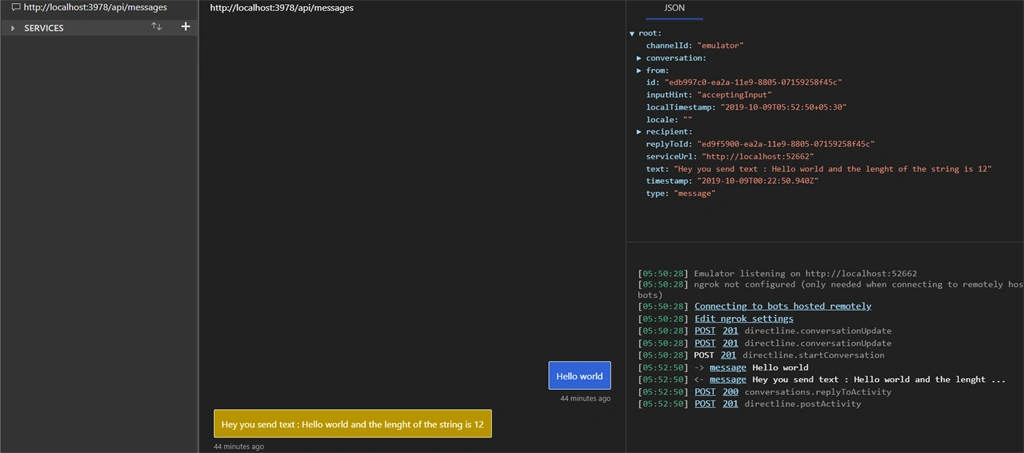Open Connecting to bots hosted remotely link
1024x453 pixels.
pos(782,306)
